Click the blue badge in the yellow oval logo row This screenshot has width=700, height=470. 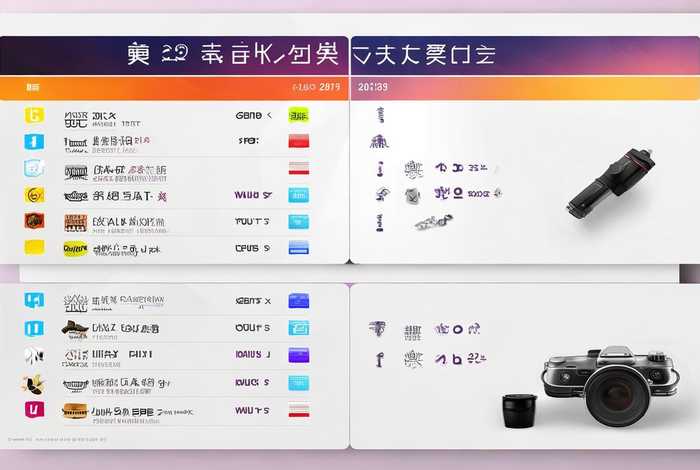298,247
